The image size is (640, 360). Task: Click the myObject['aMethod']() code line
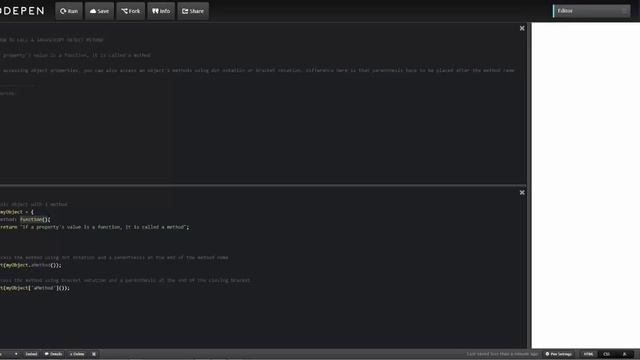[35, 288]
